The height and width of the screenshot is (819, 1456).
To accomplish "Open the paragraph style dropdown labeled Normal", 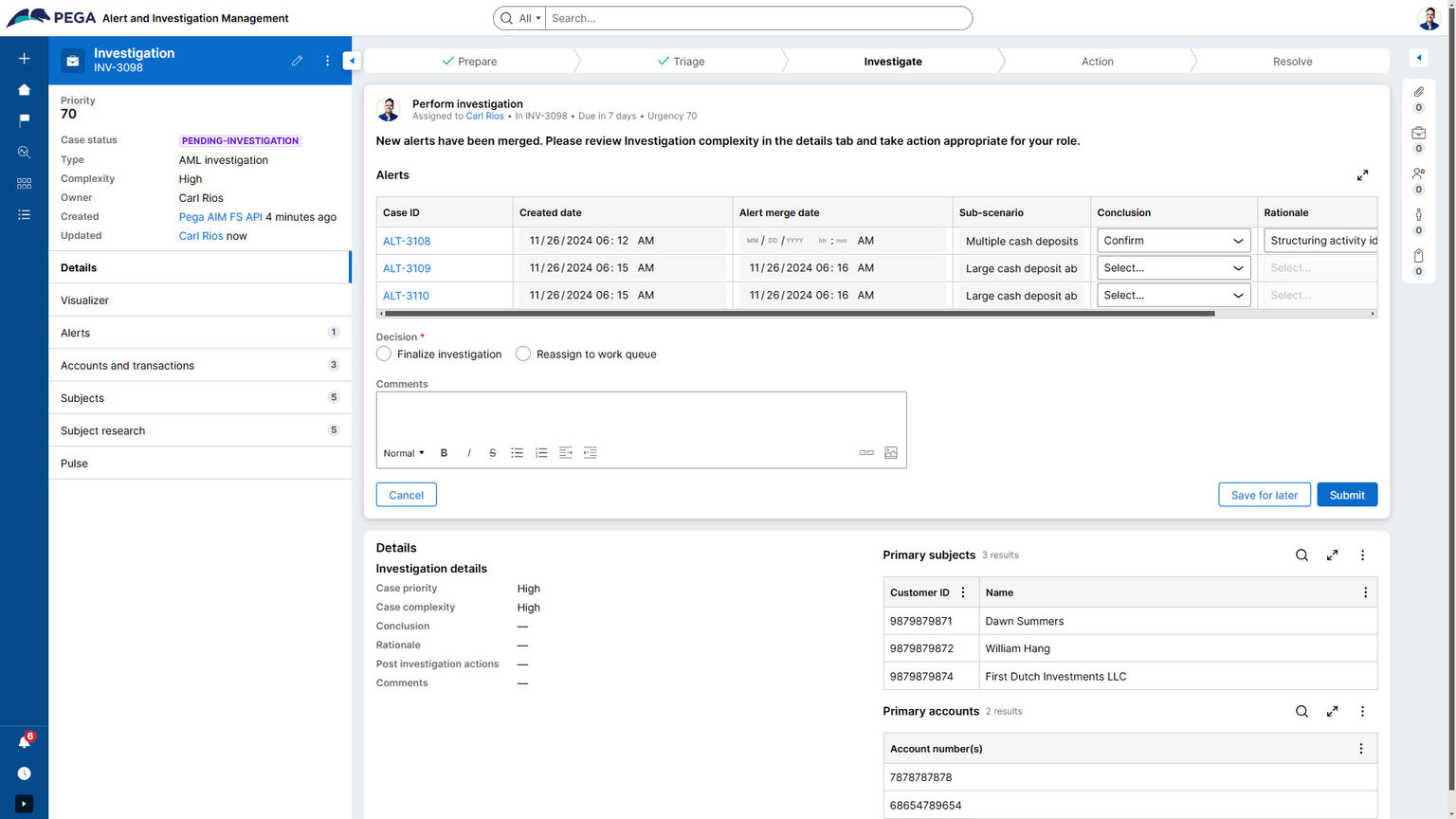I will point(403,452).
